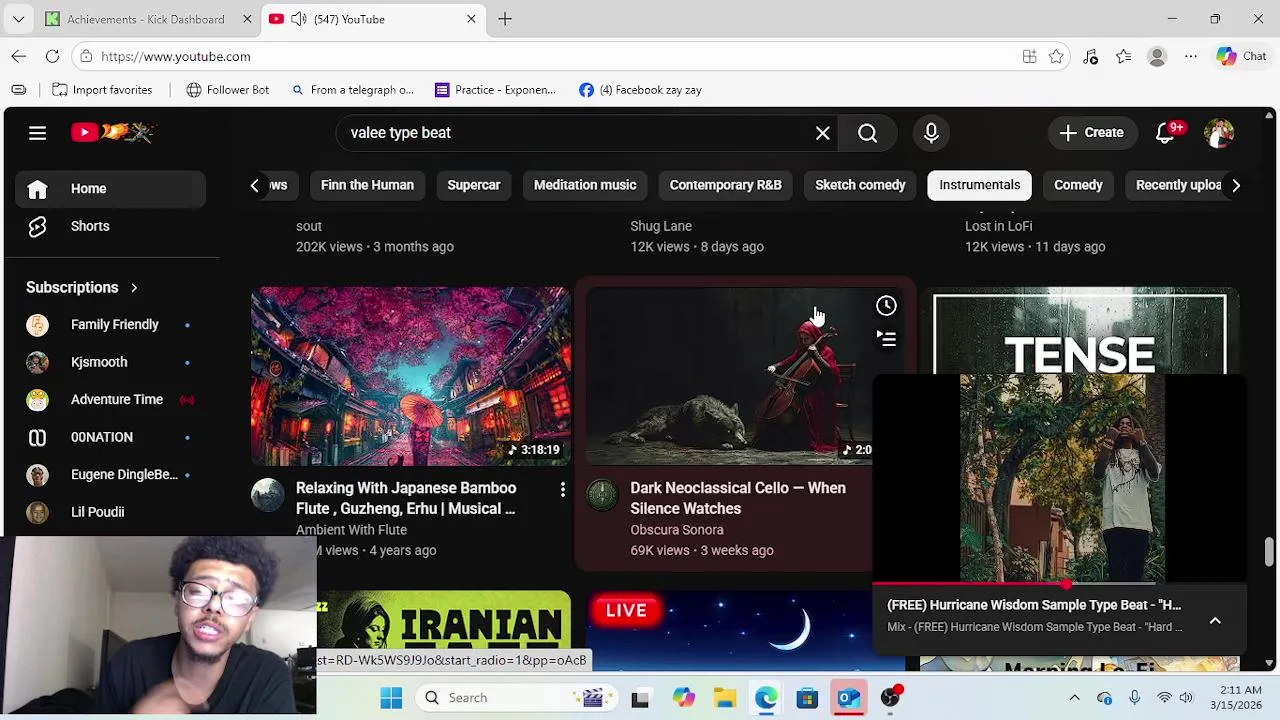Open the Lost in LoFi channel link
1280x720 pixels.
coord(999,226)
